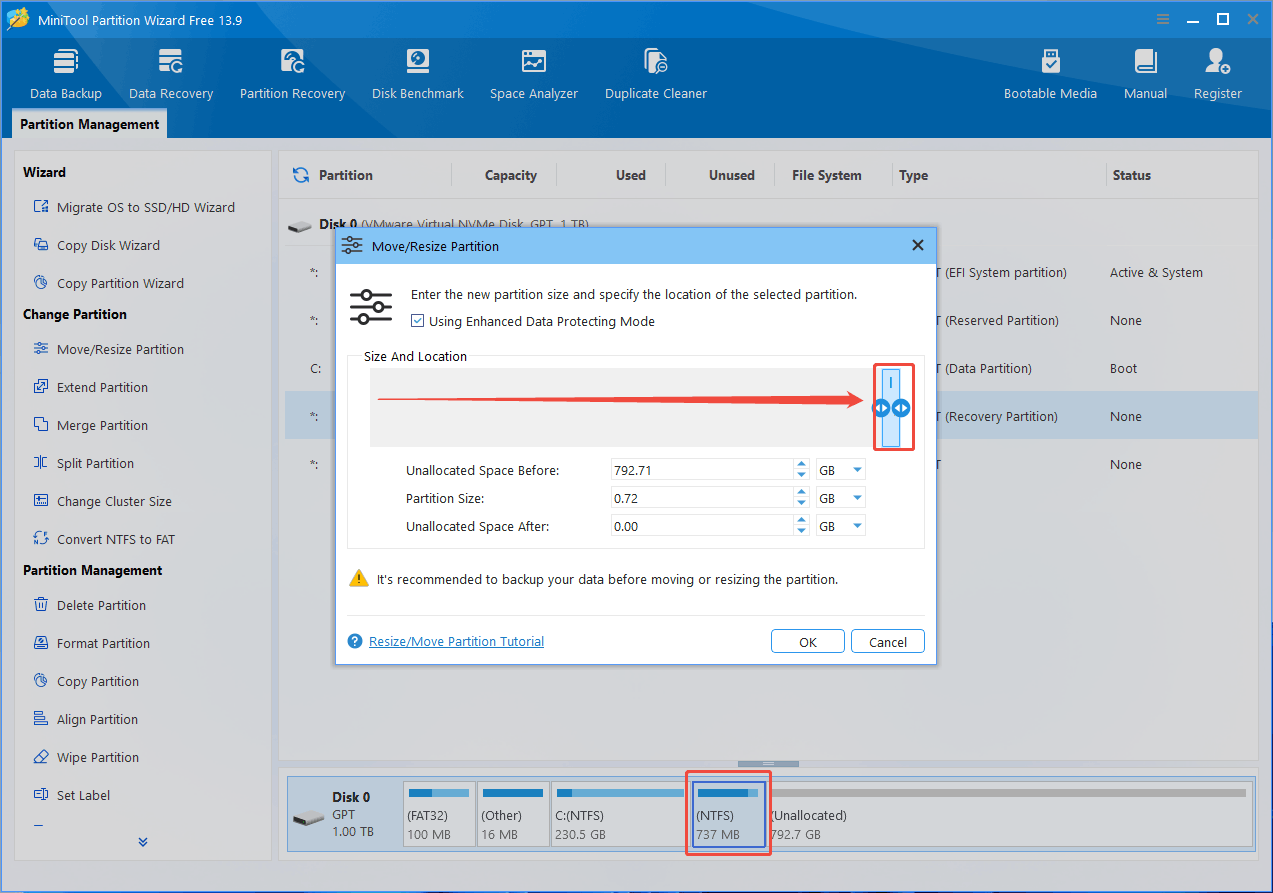Open Resize/Move Partition Tutorial link
Image resolution: width=1273 pixels, height=893 pixels.
456,642
